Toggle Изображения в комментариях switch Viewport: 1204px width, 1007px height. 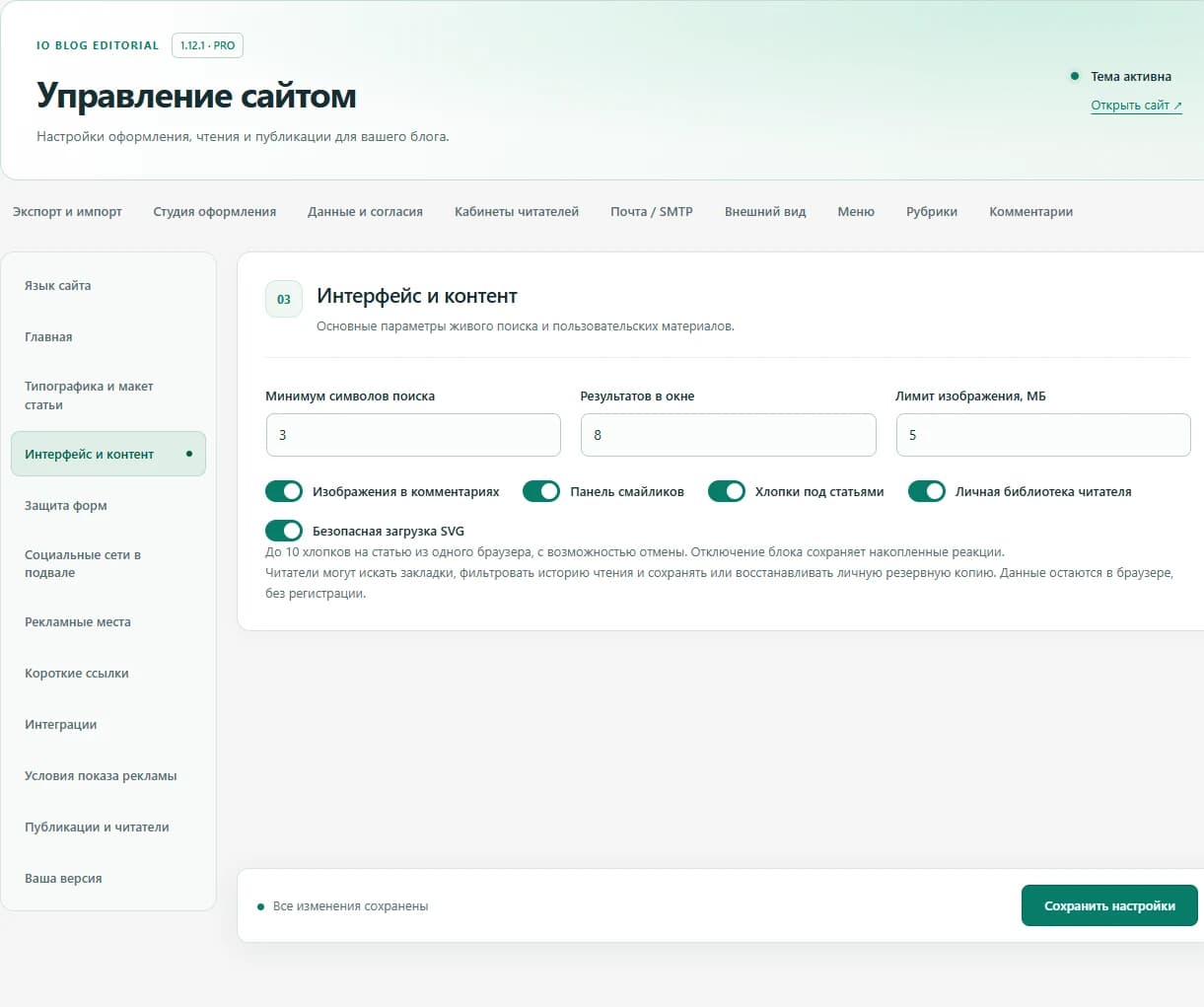pyautogui.click(x=284, y=491)
